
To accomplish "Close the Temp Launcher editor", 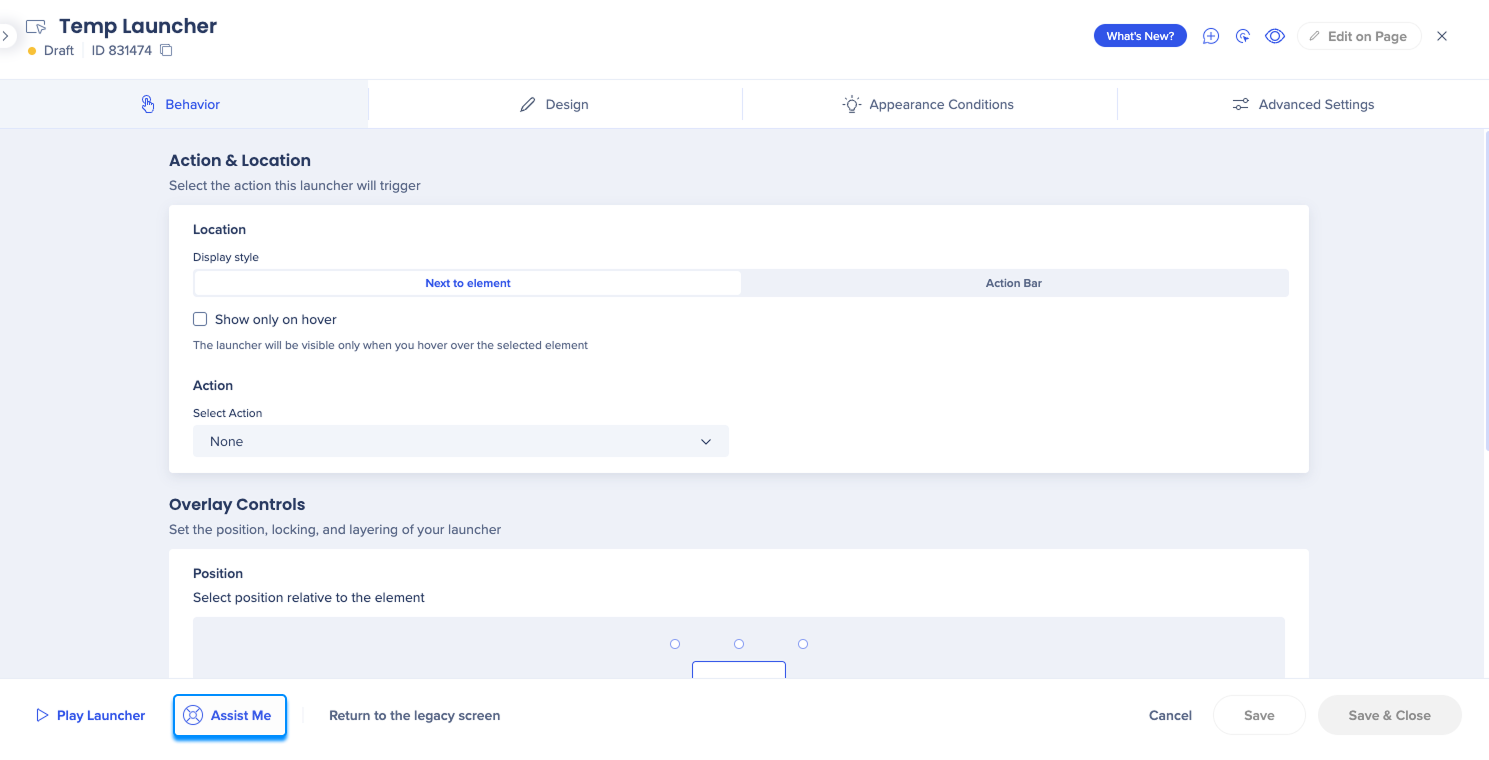I will [x=1441, y=36].
